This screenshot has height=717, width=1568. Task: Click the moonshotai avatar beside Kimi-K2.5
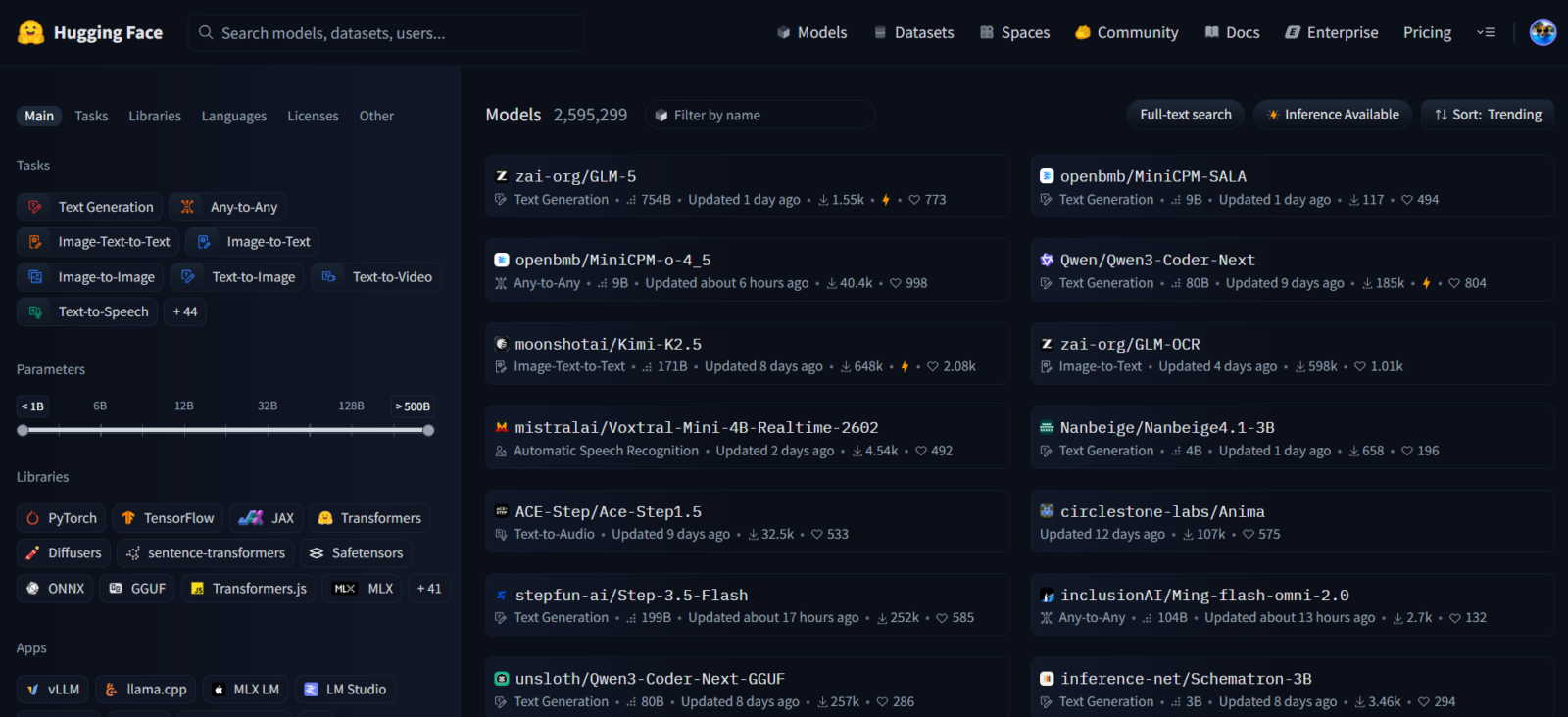[502, 344]
